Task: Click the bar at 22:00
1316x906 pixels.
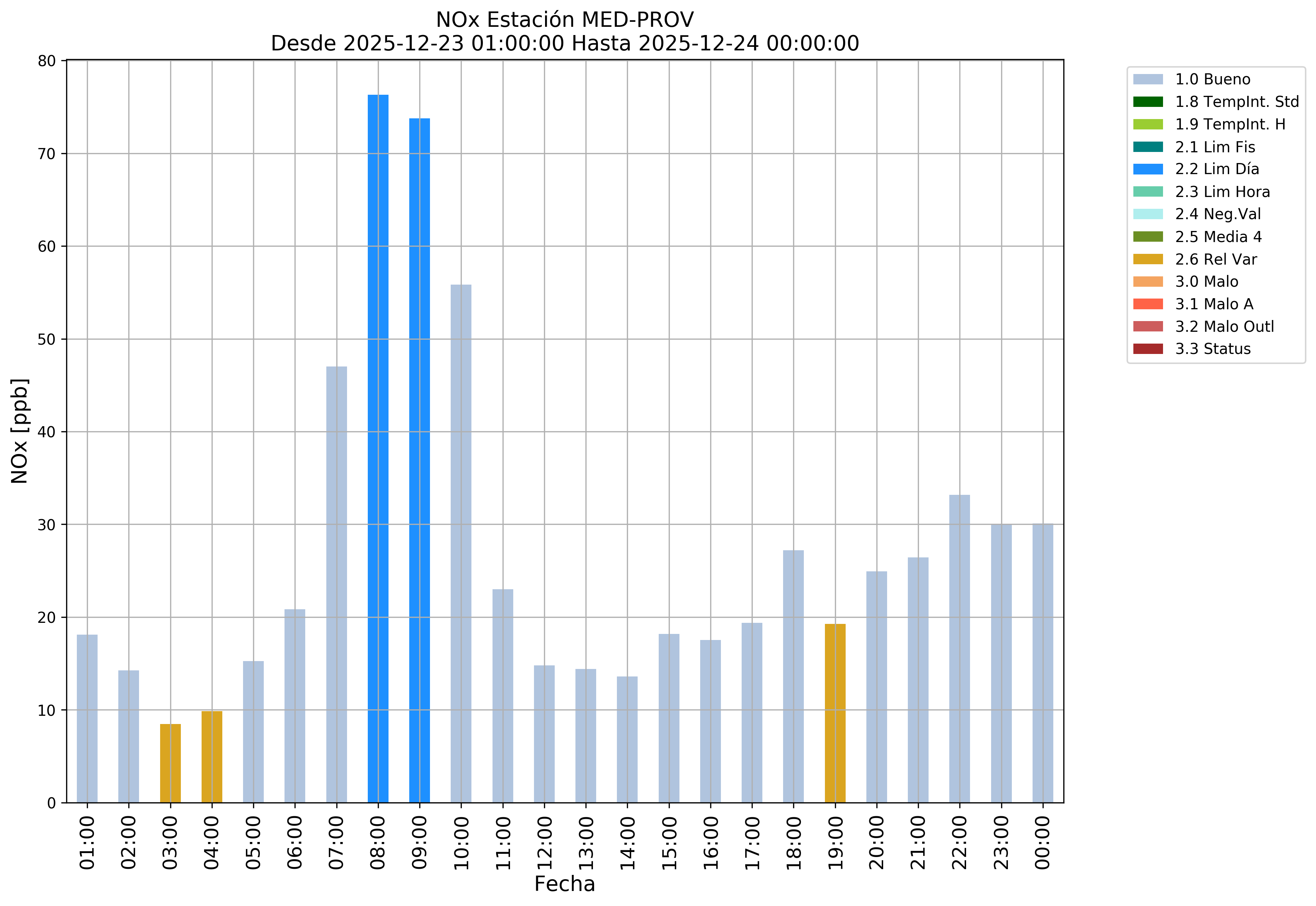Action: pos(959,648)
